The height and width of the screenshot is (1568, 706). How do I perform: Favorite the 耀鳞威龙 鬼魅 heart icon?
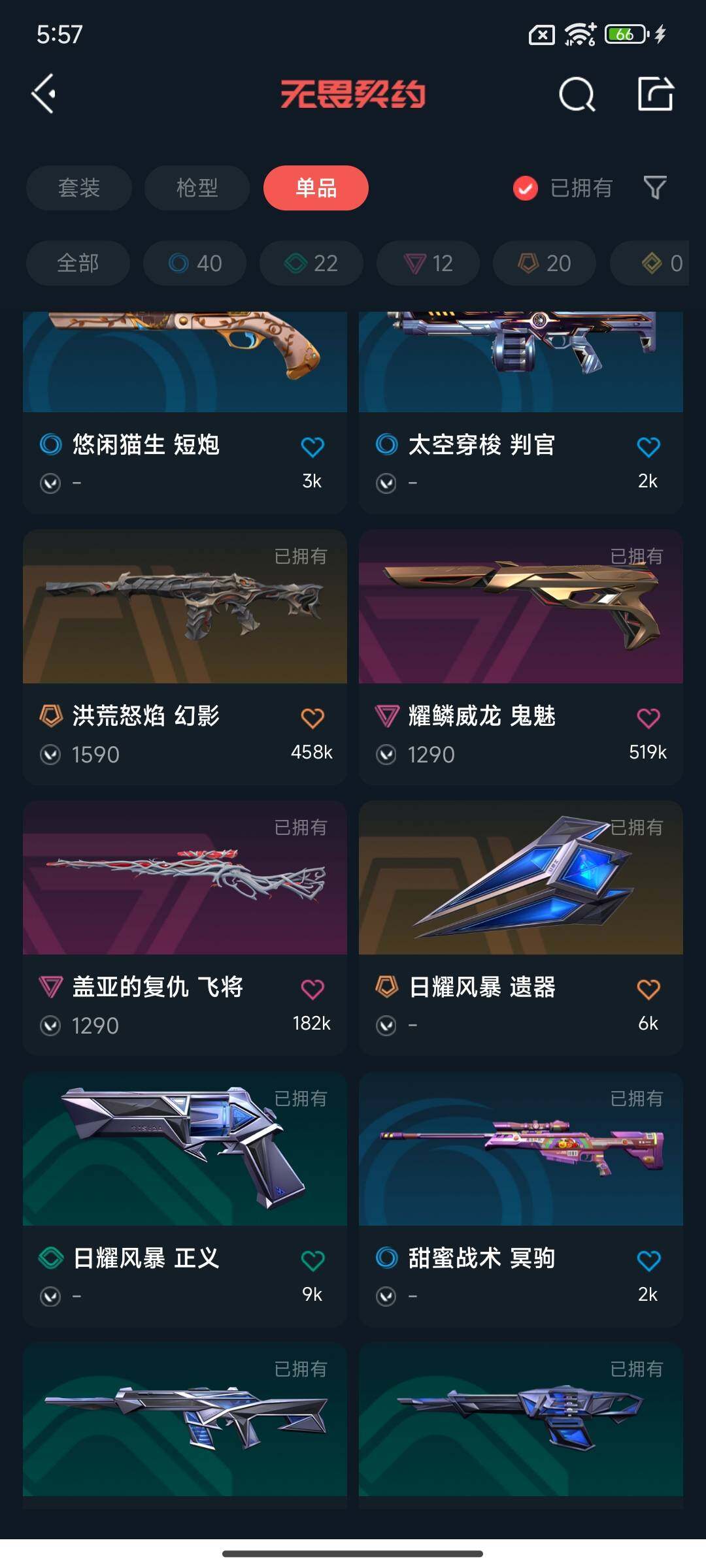(648, 718)
